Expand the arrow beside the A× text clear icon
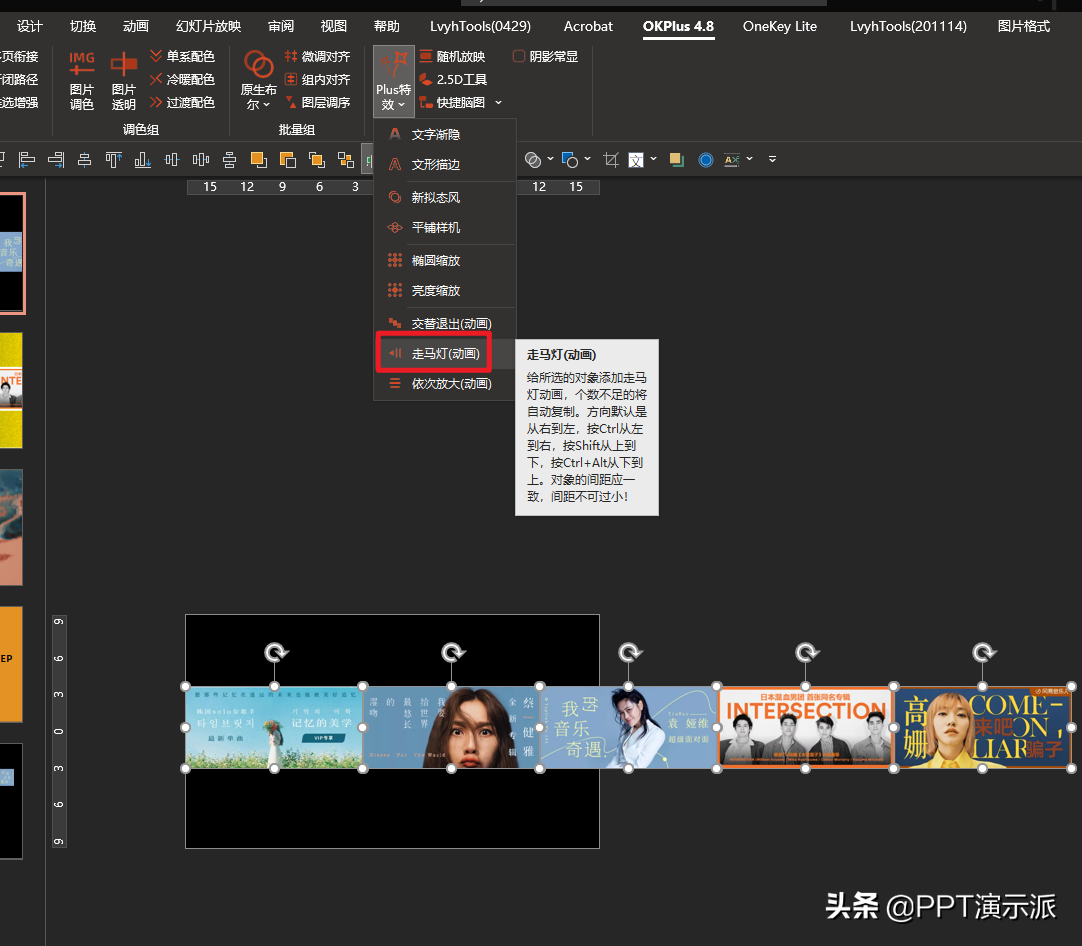Screen dimensions: 1082x946 click(x=749, y=159)
